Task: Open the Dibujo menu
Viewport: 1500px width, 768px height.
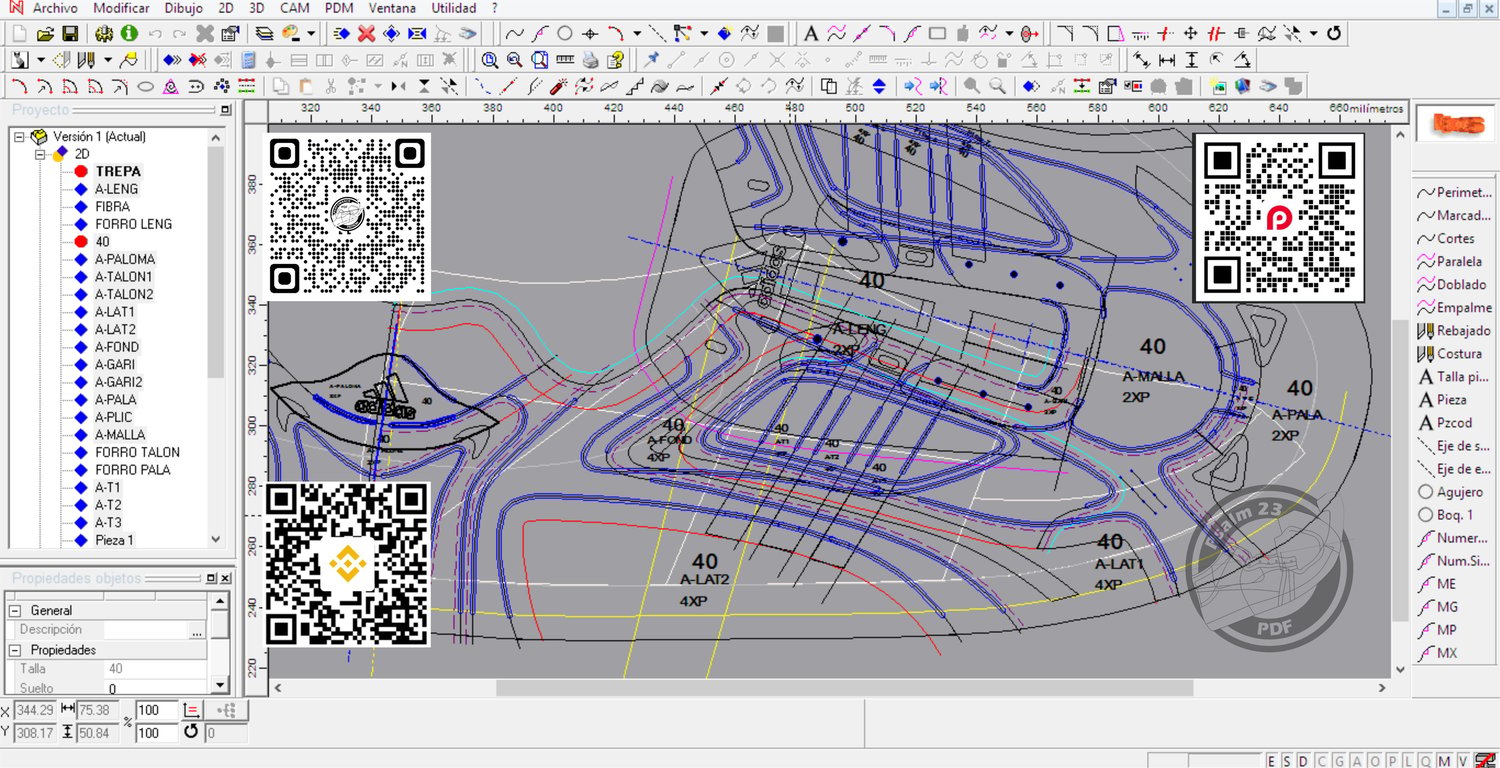Action: click(x=184, y=8)
